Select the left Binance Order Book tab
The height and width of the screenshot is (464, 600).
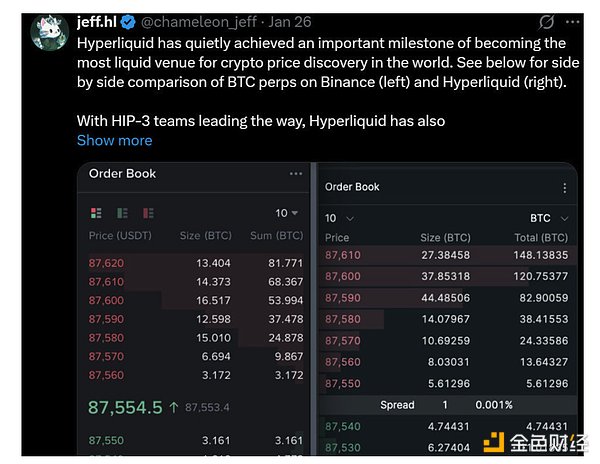pos(123,173)
